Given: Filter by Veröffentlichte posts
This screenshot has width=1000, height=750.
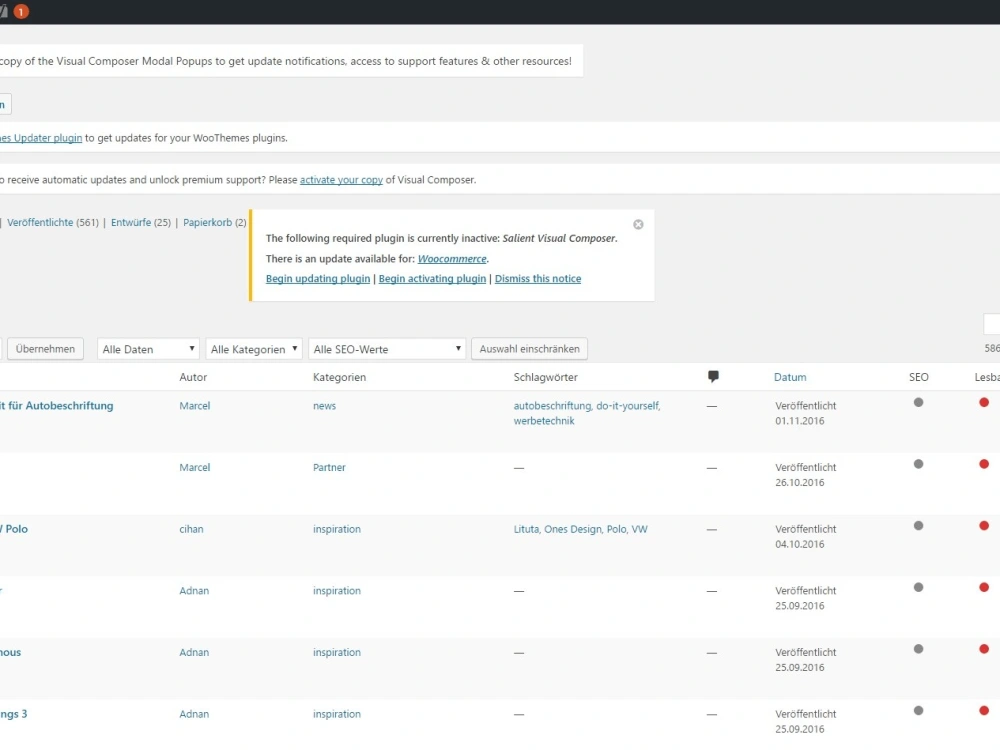Looking at the screenshot, I should pos(40,223).
